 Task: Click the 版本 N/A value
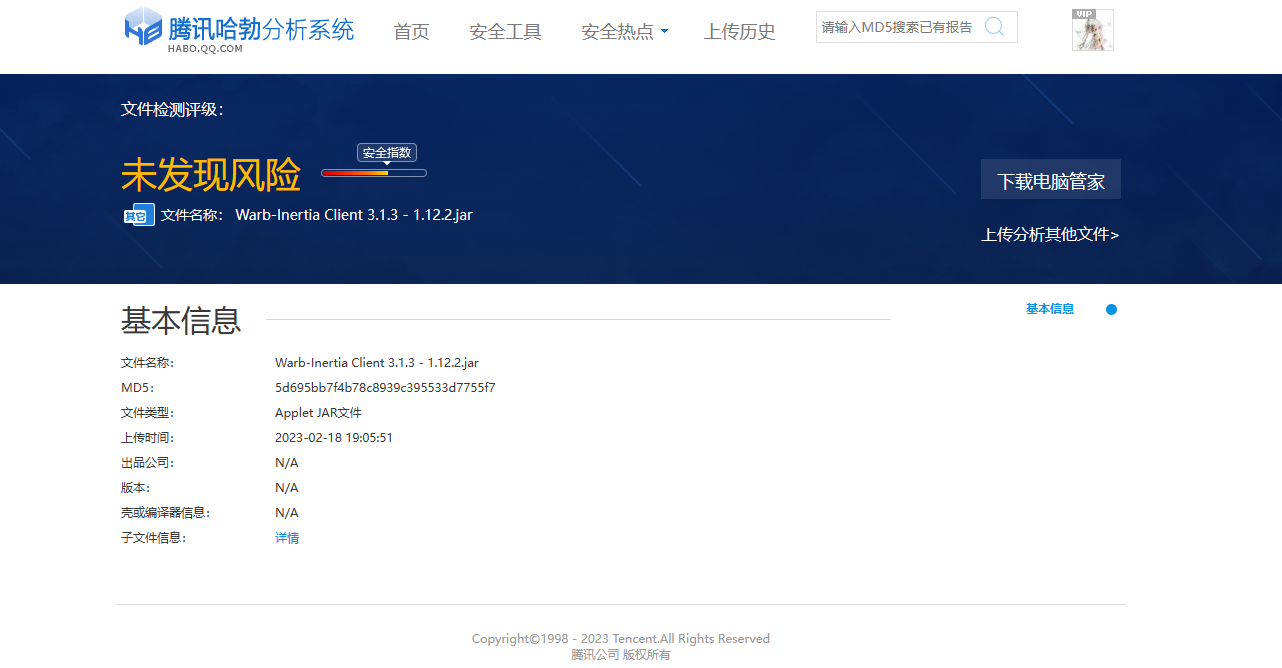coord(287,488)
